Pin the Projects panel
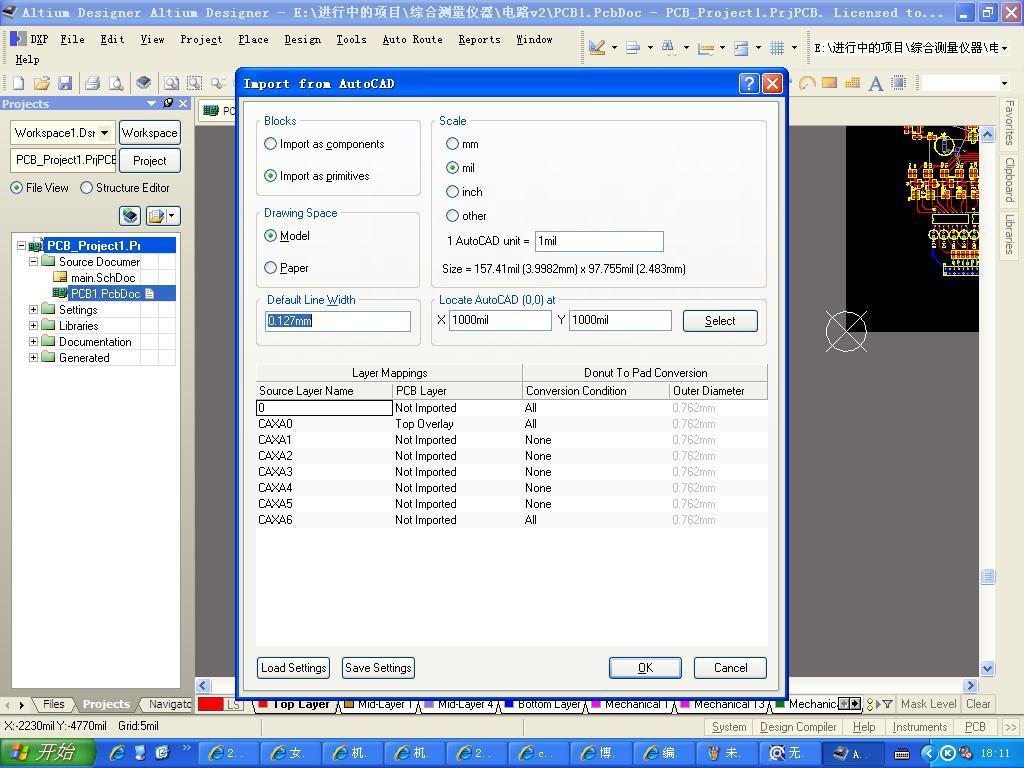The width and height of the screenshot is (1024, 768). click(x=168, y=103)
